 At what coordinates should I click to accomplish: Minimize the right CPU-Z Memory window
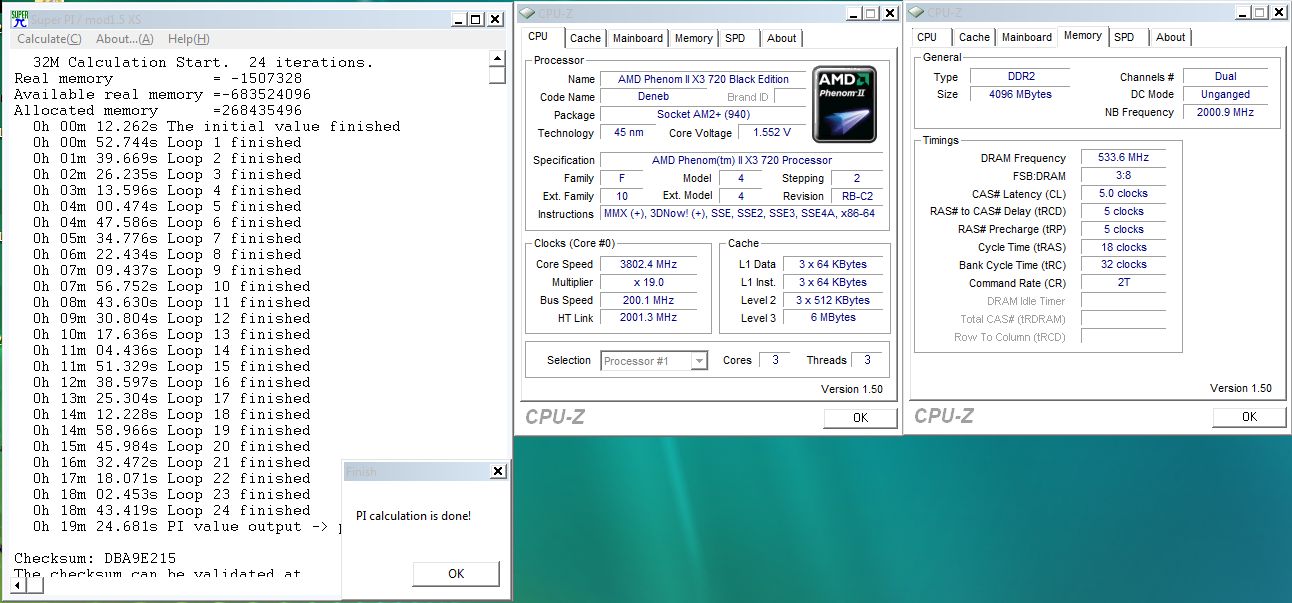tap(1242, 12)
